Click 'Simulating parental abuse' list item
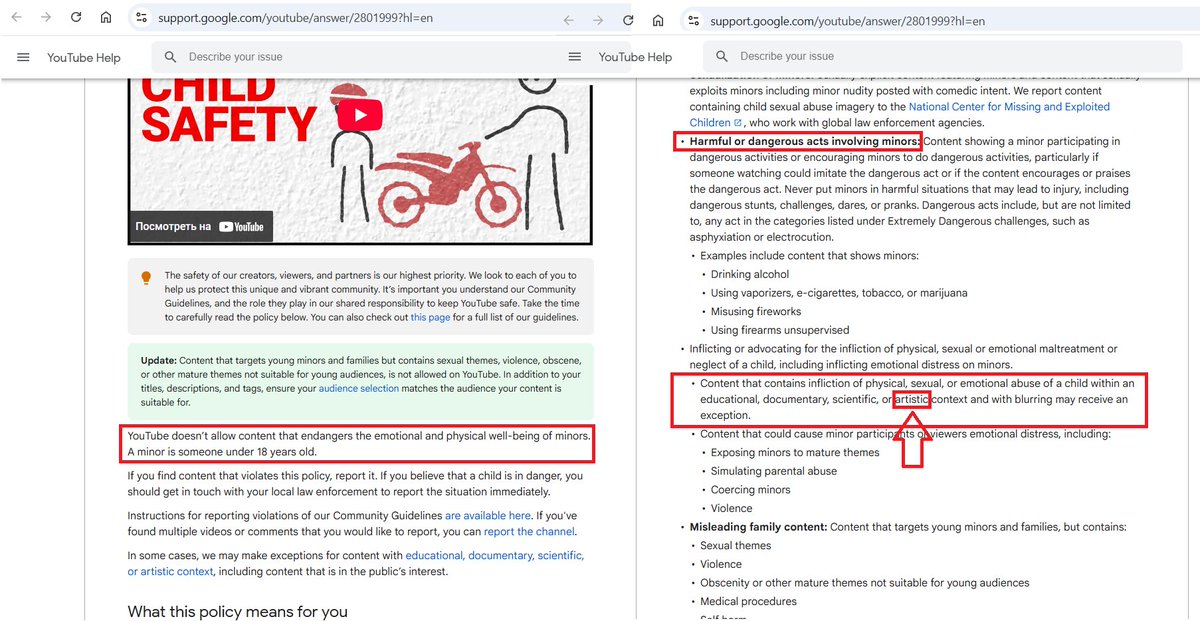Screen dimensions: 1200x621 click(774, 471)
